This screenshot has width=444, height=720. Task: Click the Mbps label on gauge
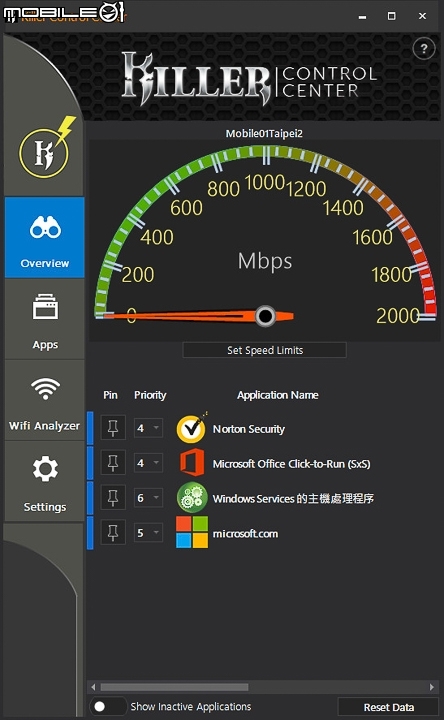pos(265,261)
